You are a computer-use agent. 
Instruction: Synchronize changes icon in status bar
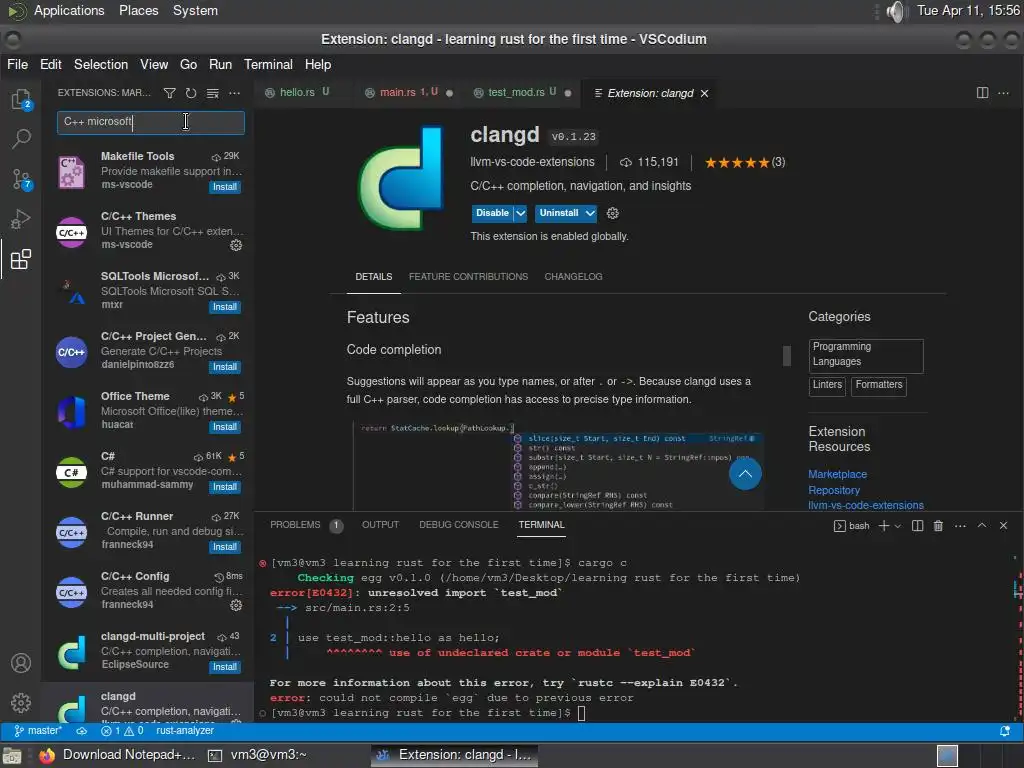point(82,731)
